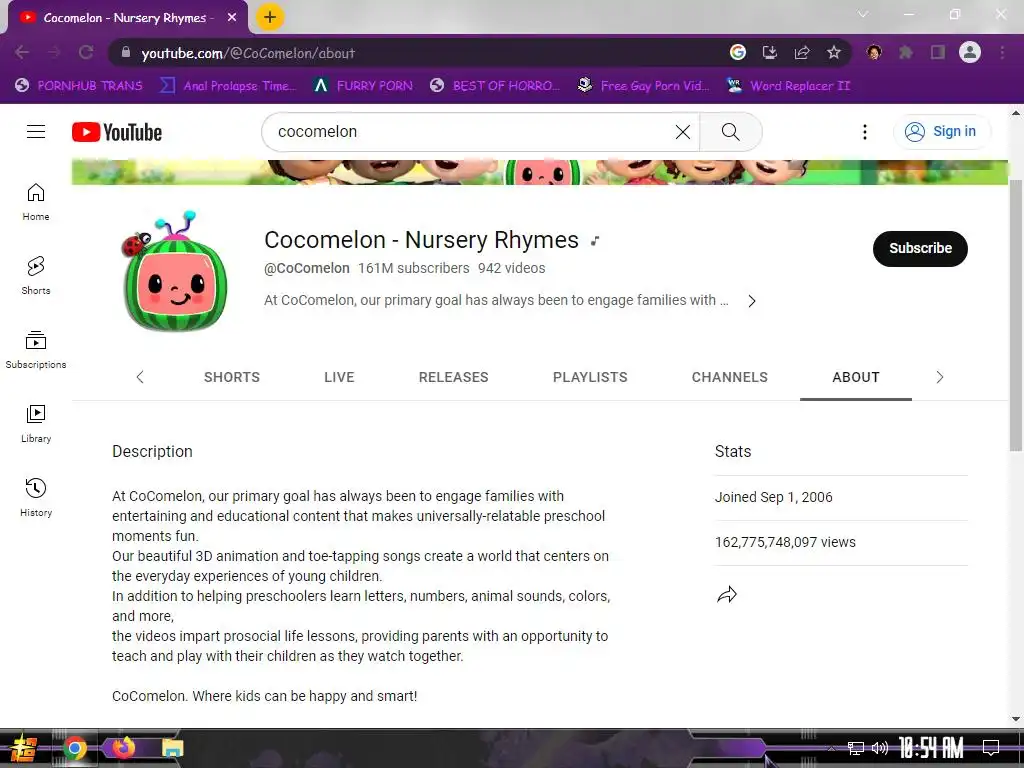This screenshot has height=768, width=1024.
Task: Select the ABOUT tab
Action: tap(856, 377)
